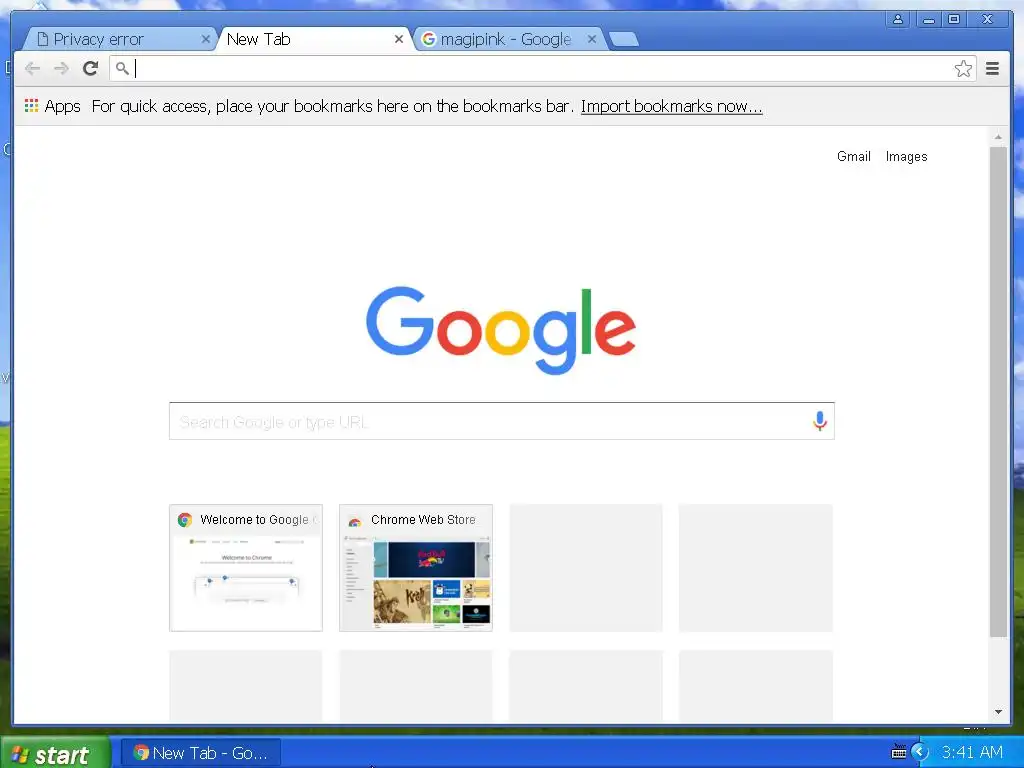Open the Apps shortcut in bookmarks bar
Screen dimensions: 1024x768
[53, 106]
